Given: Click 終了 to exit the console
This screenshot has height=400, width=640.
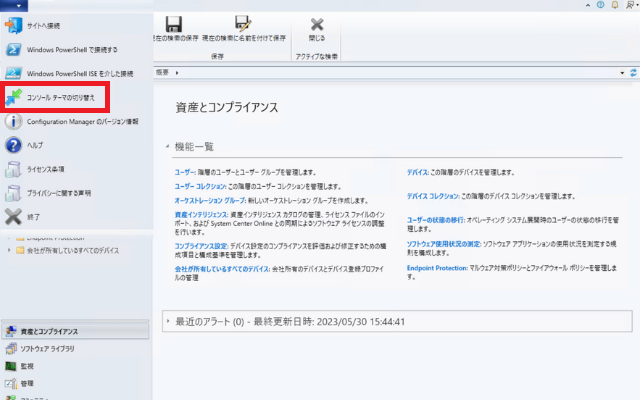Looking at the screenshot, I should (34, 216).
